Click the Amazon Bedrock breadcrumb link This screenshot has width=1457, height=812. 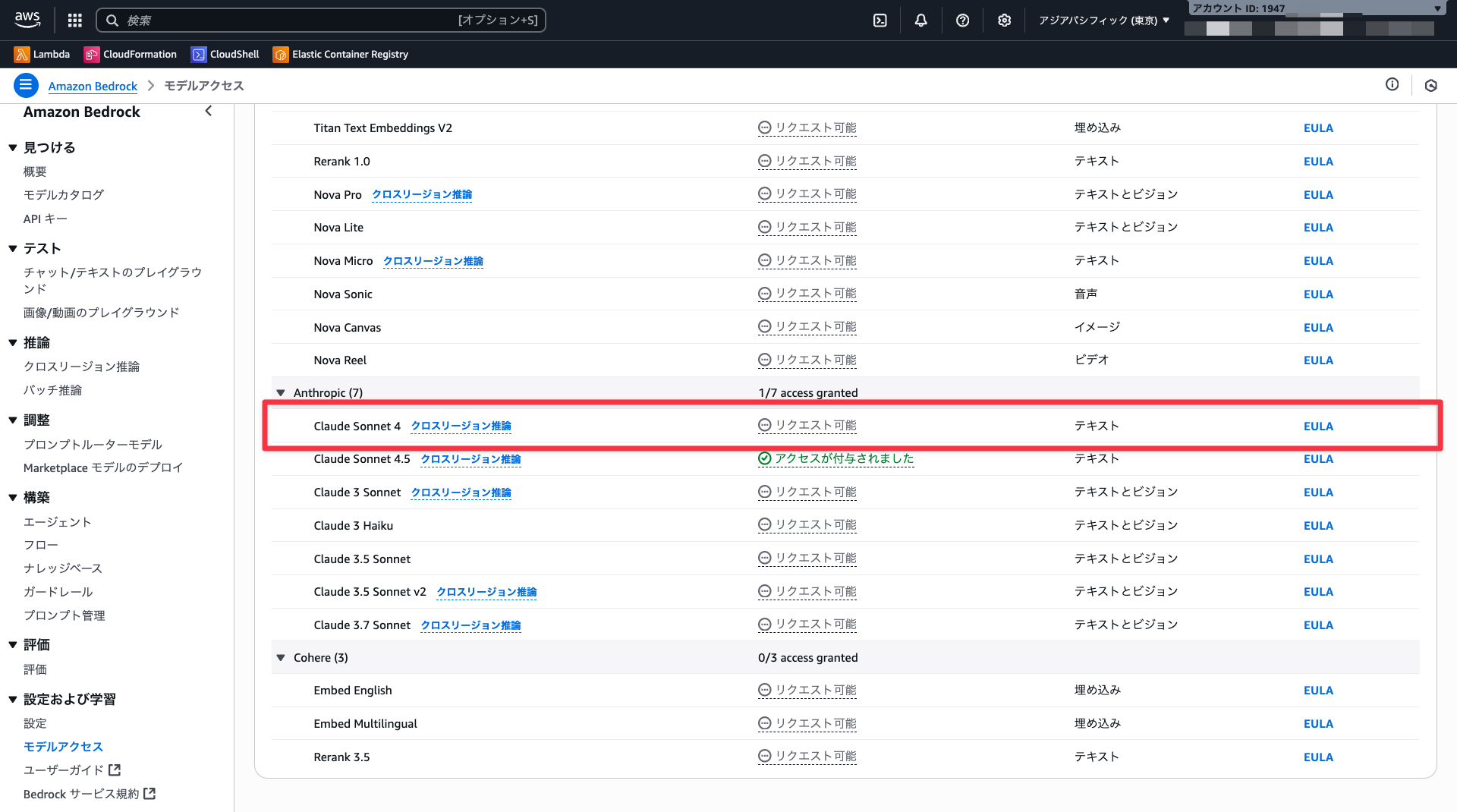93,87
